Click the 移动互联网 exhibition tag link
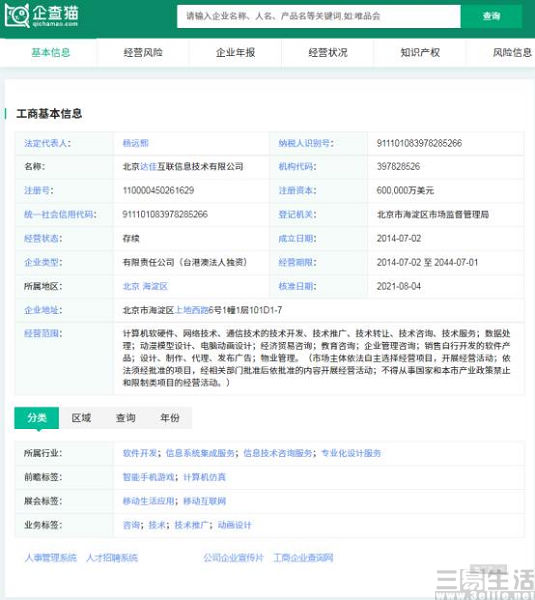 [x=205, y=501]
